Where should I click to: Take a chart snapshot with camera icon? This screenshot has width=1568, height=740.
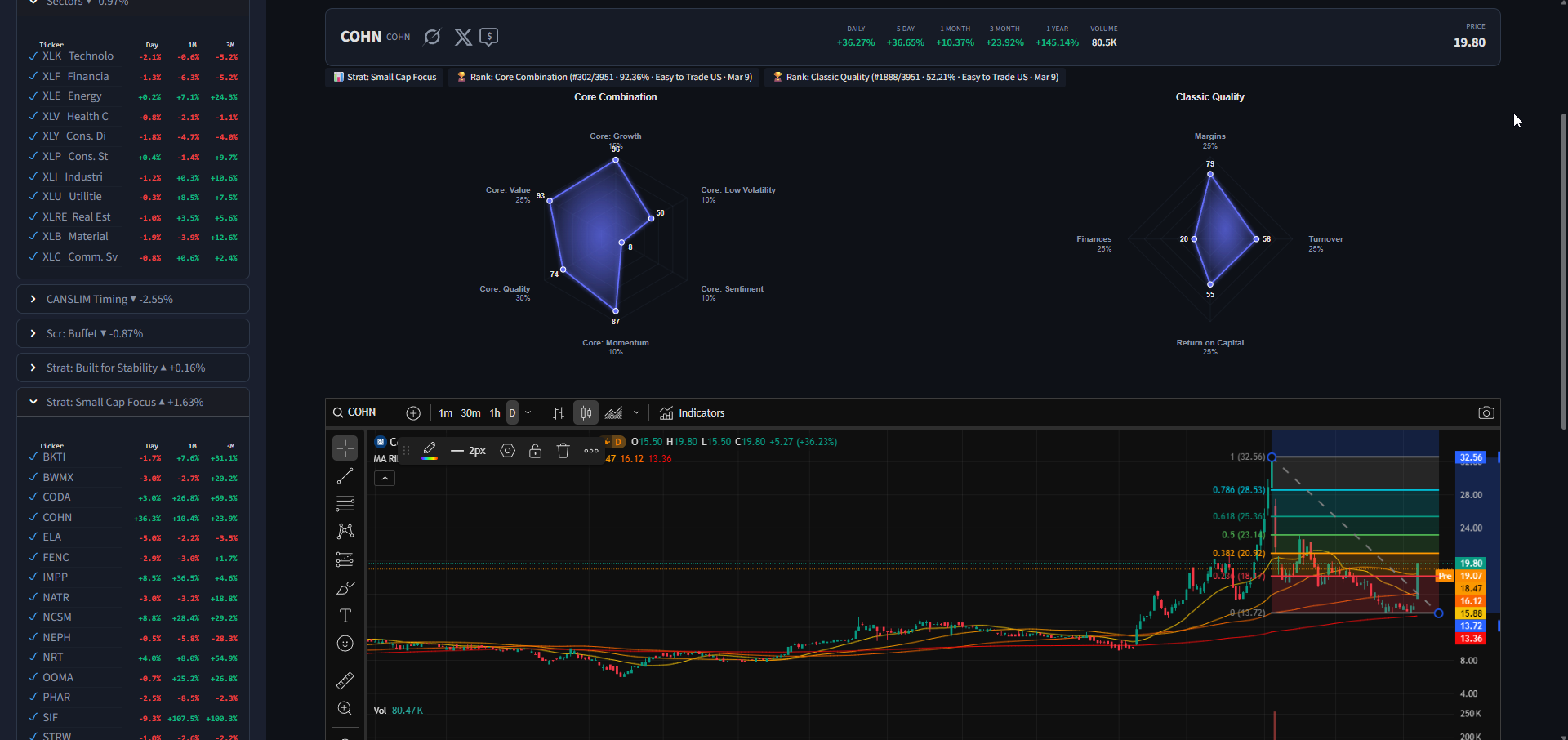point(1486,413)
